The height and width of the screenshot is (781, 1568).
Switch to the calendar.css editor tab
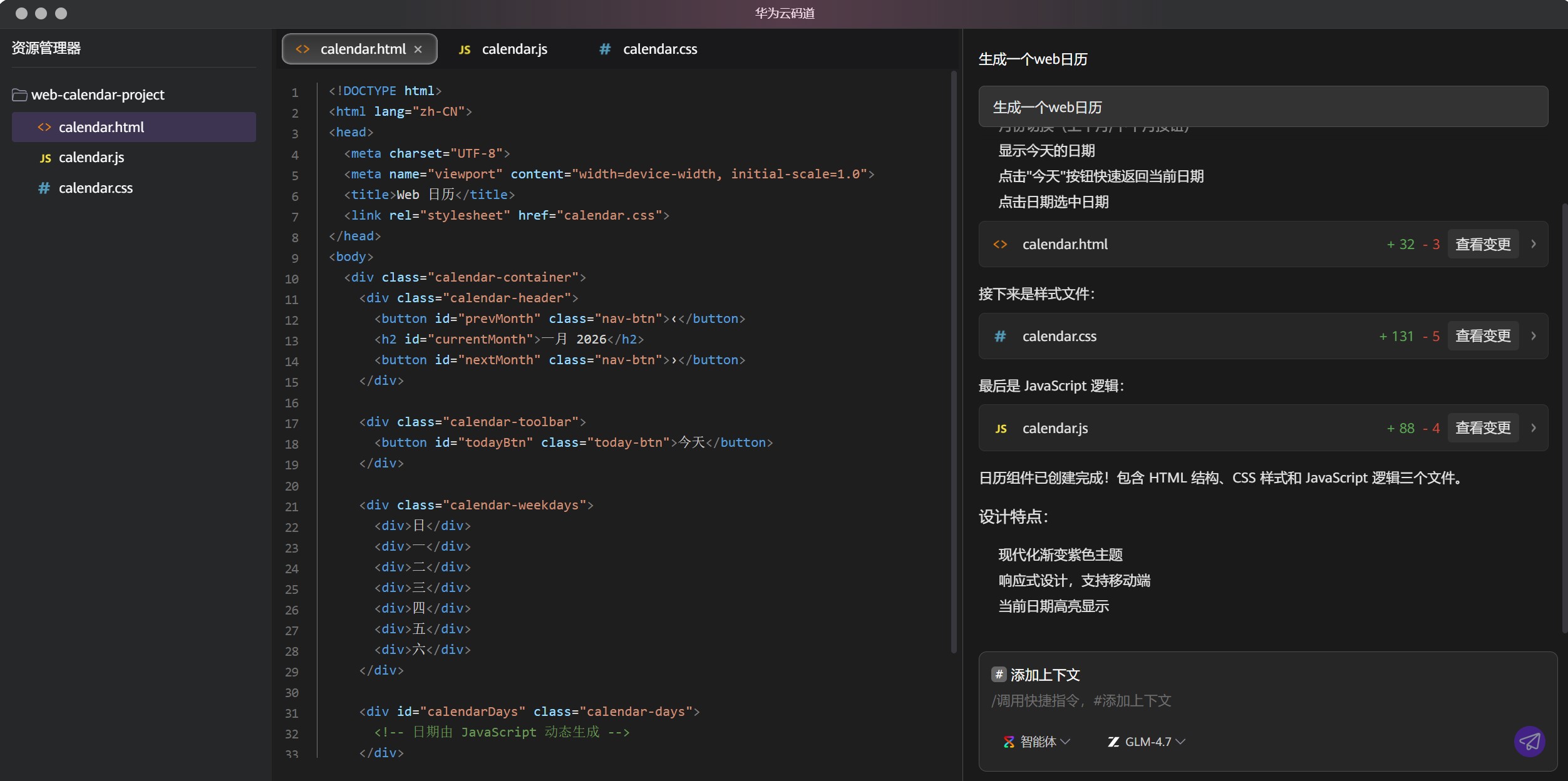(x=659, y=49)
